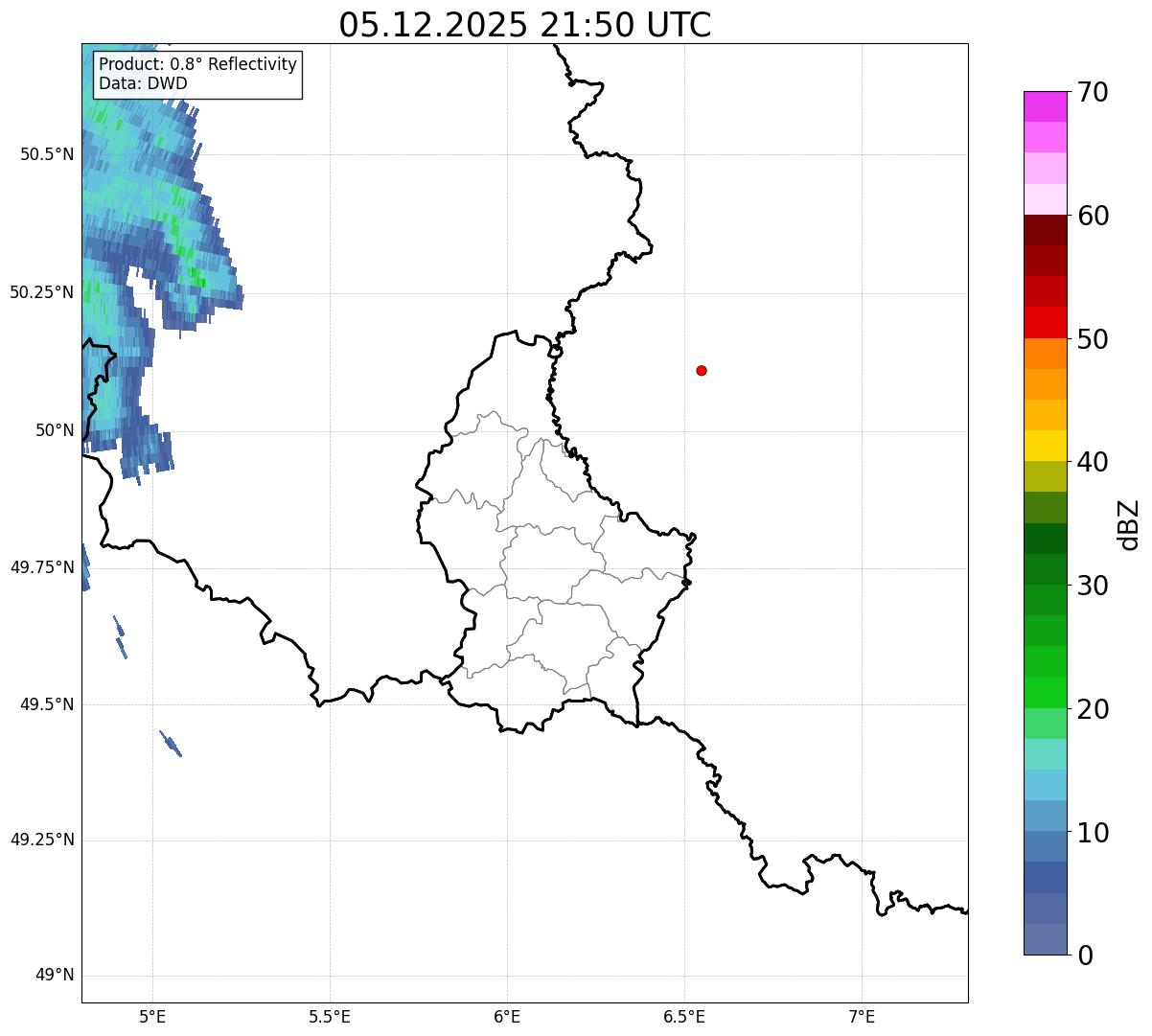Click the colorbar tick label 10
1152x1036 pixels.
tap(1093, 833)
